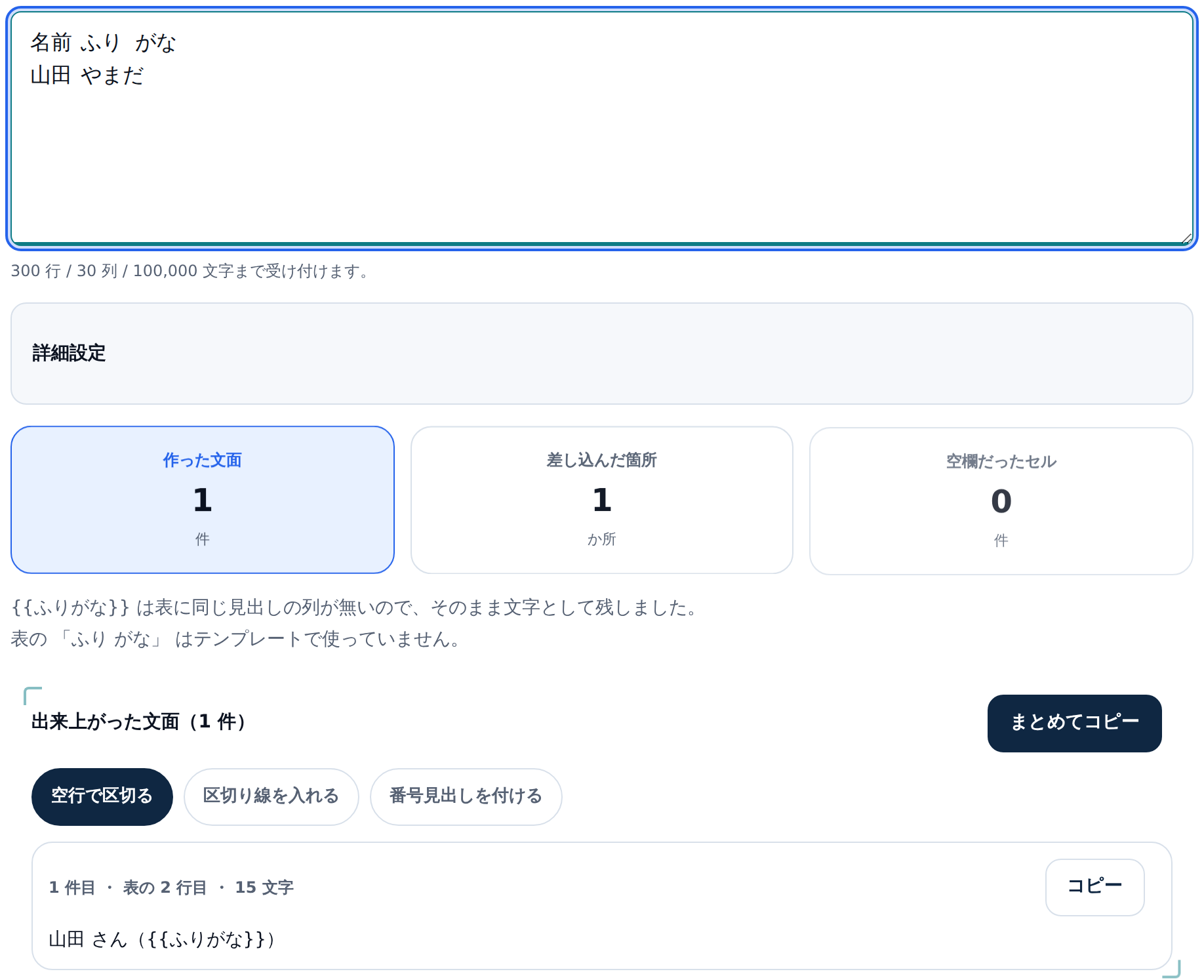The width and height of the screenshot is (1204, 980).
Task: Click the textarea resize handle corner
Action: [1186, 239]
